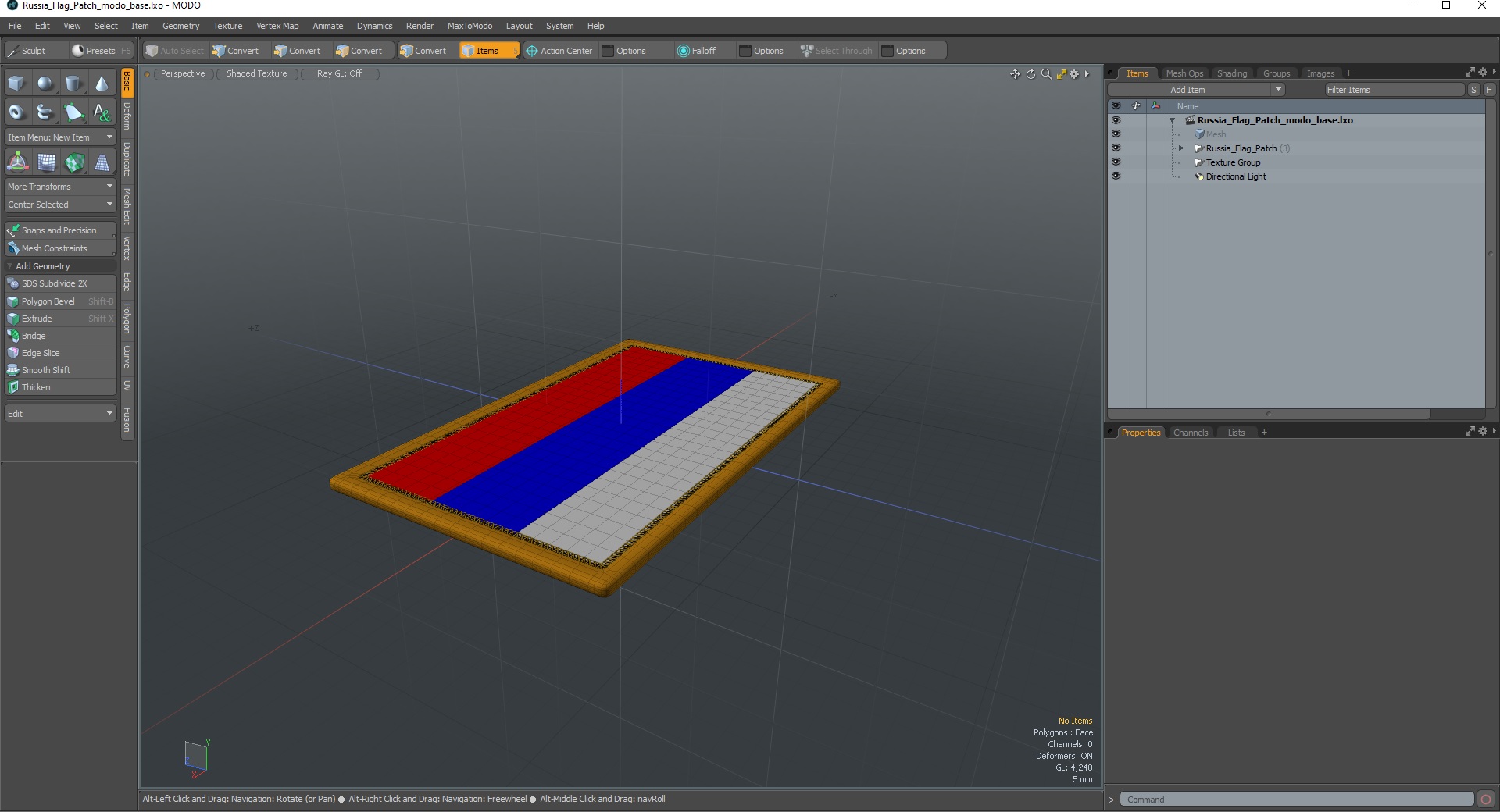Toggle visibility of the Mesh item
Image resolution: width=1500 pixels, height=812 pixels.
tap(1116, 134)
